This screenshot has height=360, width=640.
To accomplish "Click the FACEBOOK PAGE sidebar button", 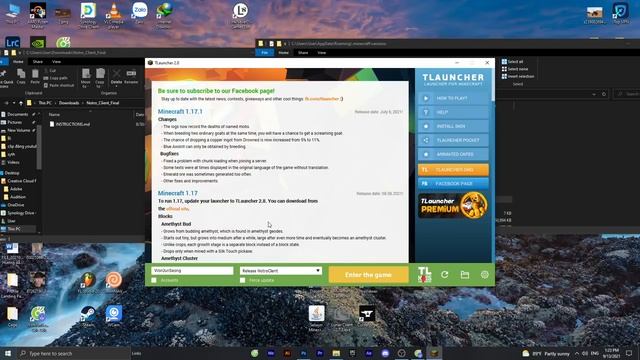I will pos(453,184).
